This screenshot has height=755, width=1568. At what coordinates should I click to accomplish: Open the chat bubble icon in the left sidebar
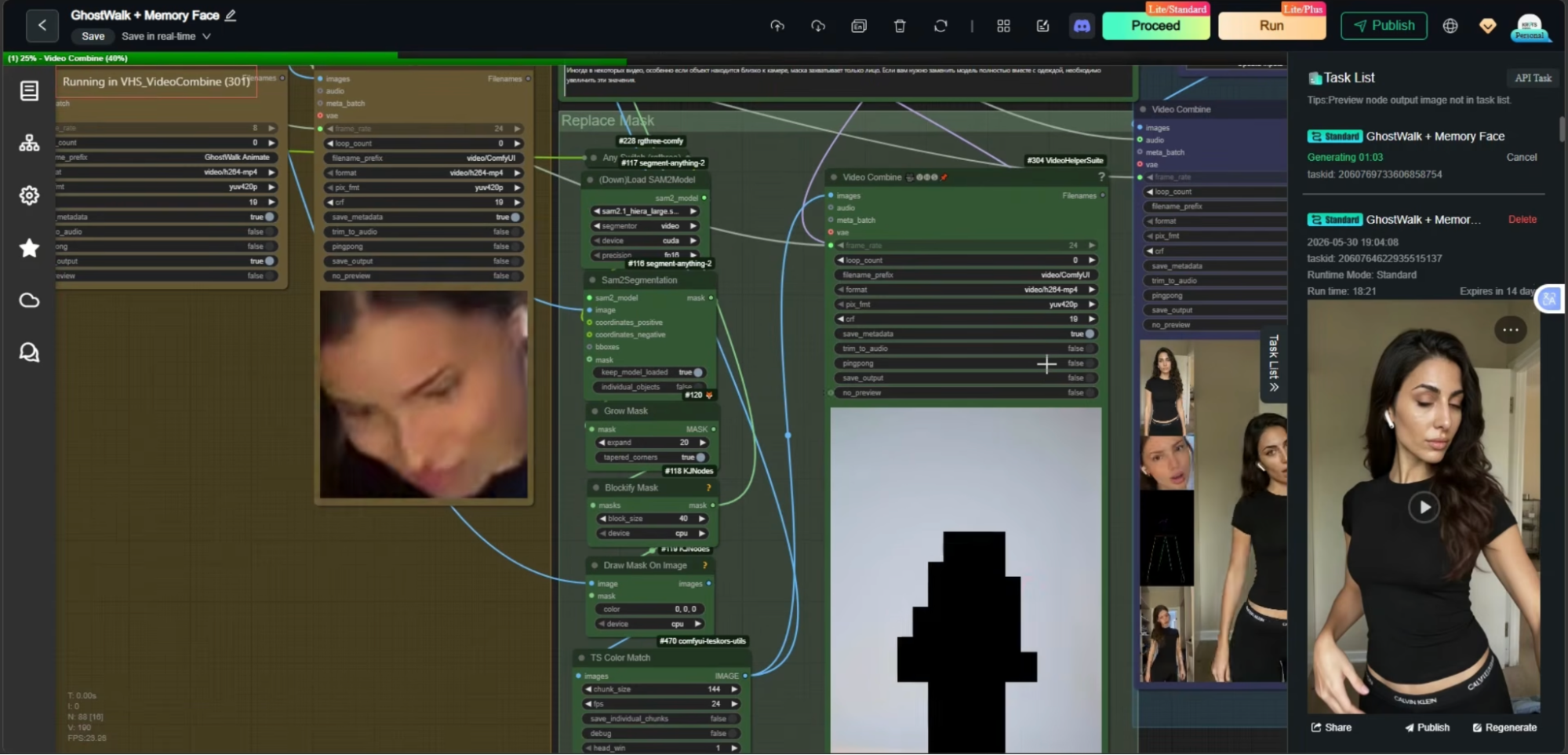pos(29,352)
